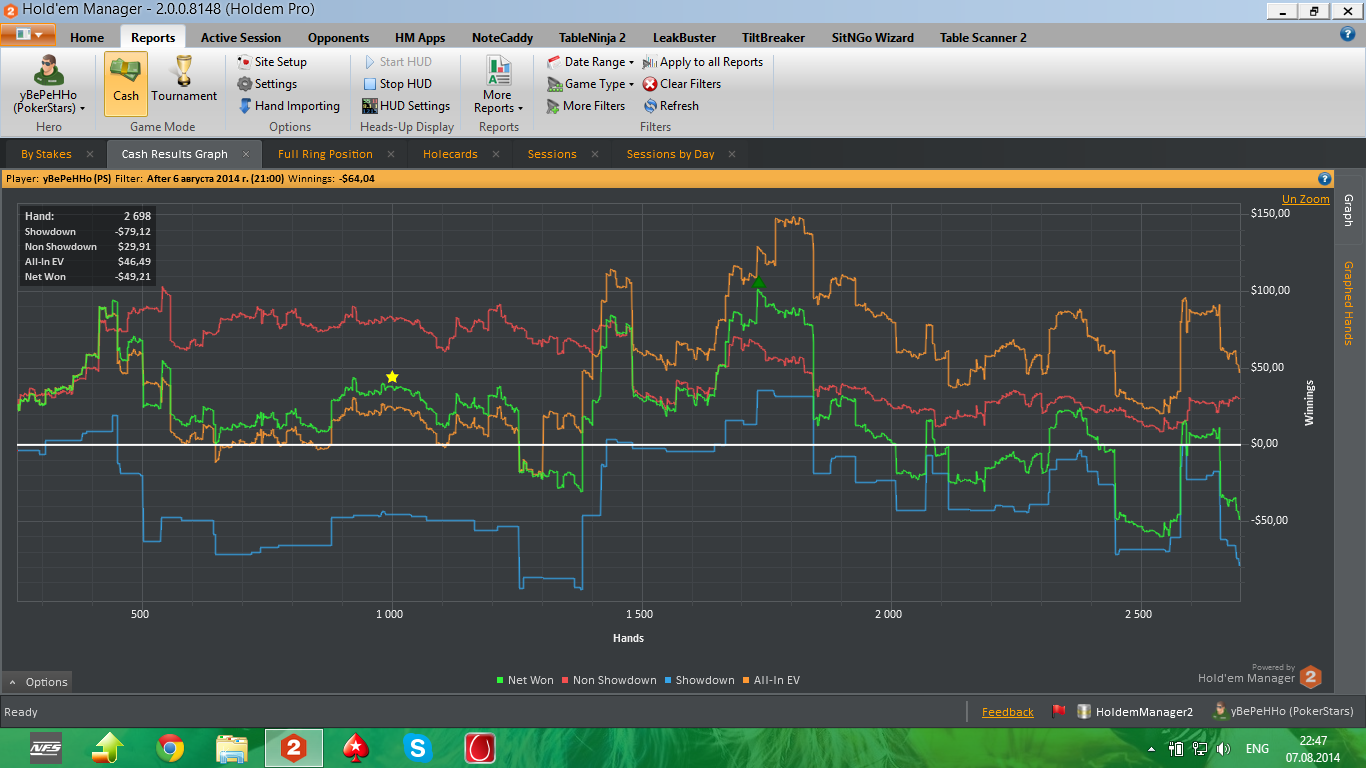Image resolution: width=1366 pixels, height=768 pixels.
Task: Click the yellow star marker on graph
Action: [392, 376]
